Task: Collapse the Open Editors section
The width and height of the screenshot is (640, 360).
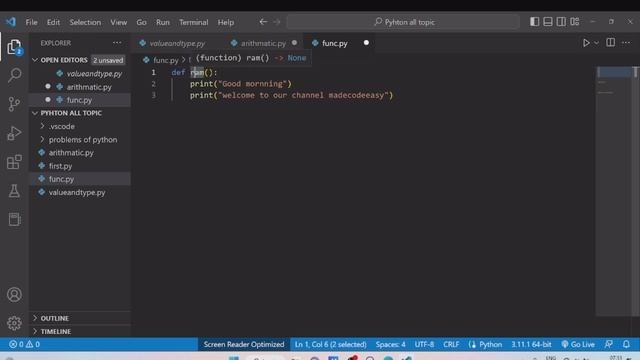Action: click(35, 60)
